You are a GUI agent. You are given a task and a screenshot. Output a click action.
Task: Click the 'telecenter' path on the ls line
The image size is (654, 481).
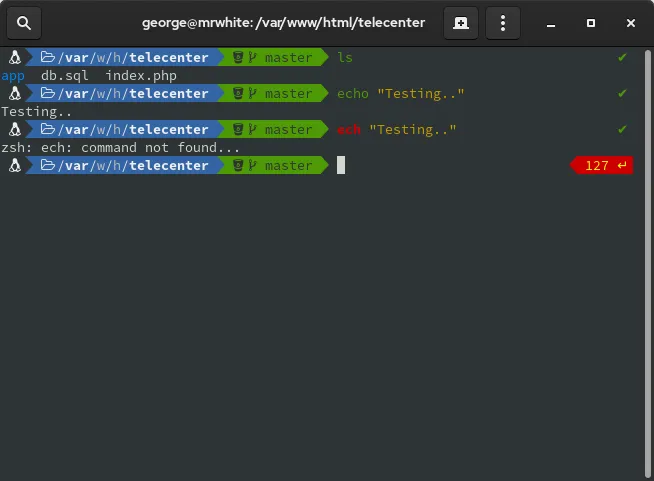click(169, 57)
